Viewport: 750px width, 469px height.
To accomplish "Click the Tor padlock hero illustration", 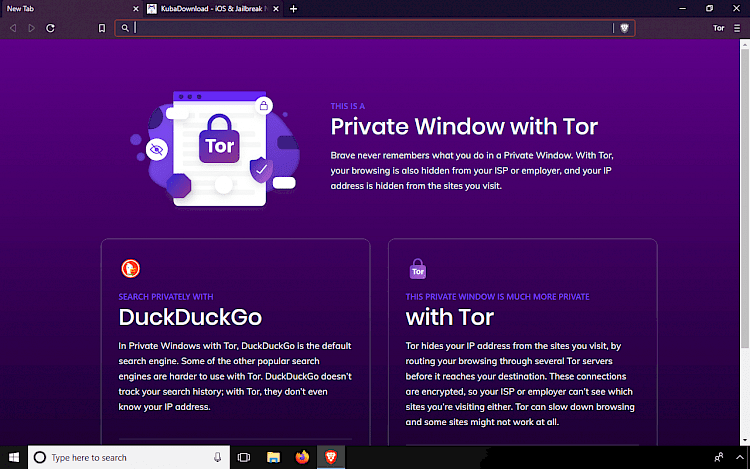I will point(219,139).
